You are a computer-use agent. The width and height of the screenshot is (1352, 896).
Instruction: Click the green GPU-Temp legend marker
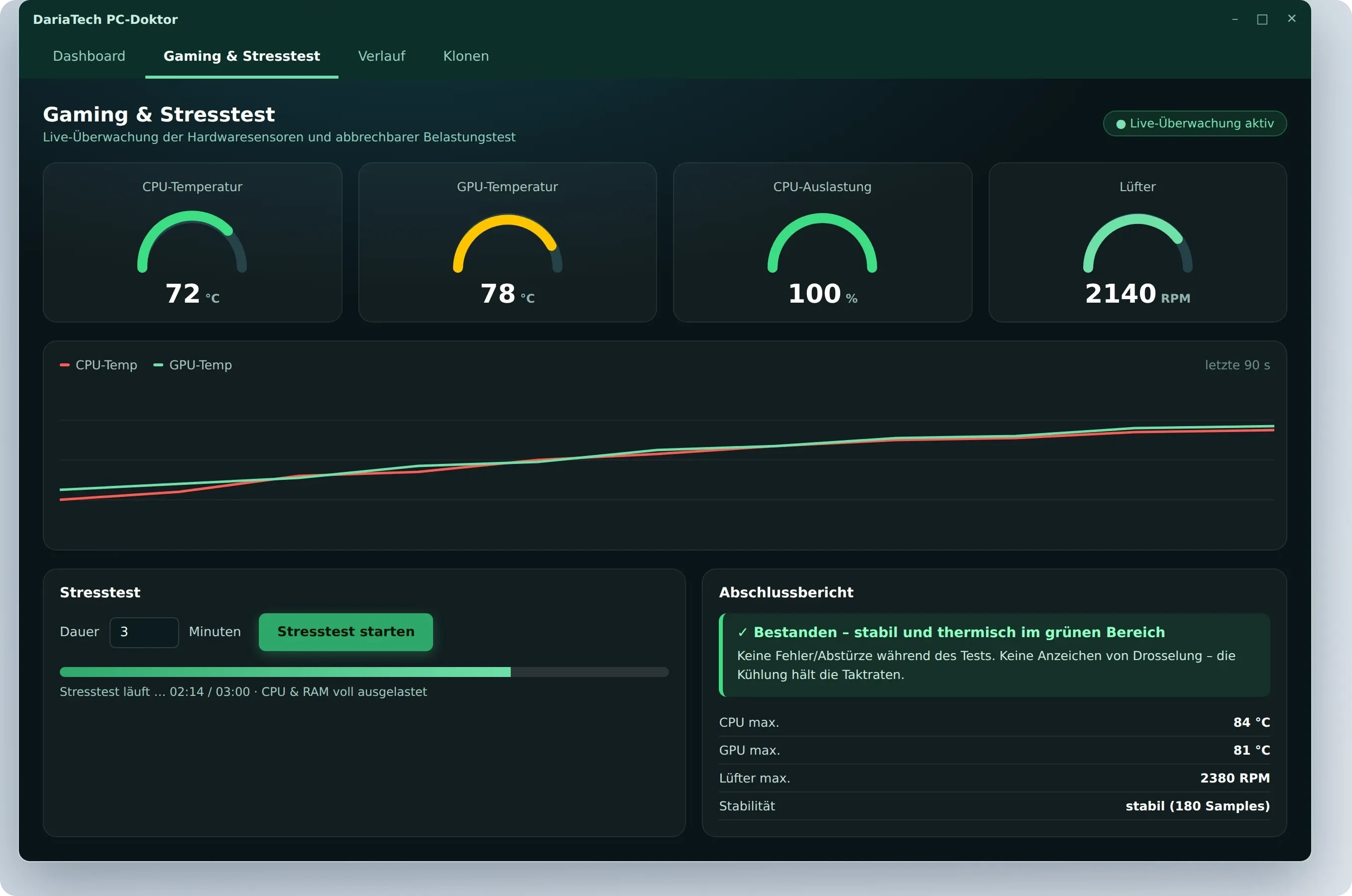[x=158, y=364]
